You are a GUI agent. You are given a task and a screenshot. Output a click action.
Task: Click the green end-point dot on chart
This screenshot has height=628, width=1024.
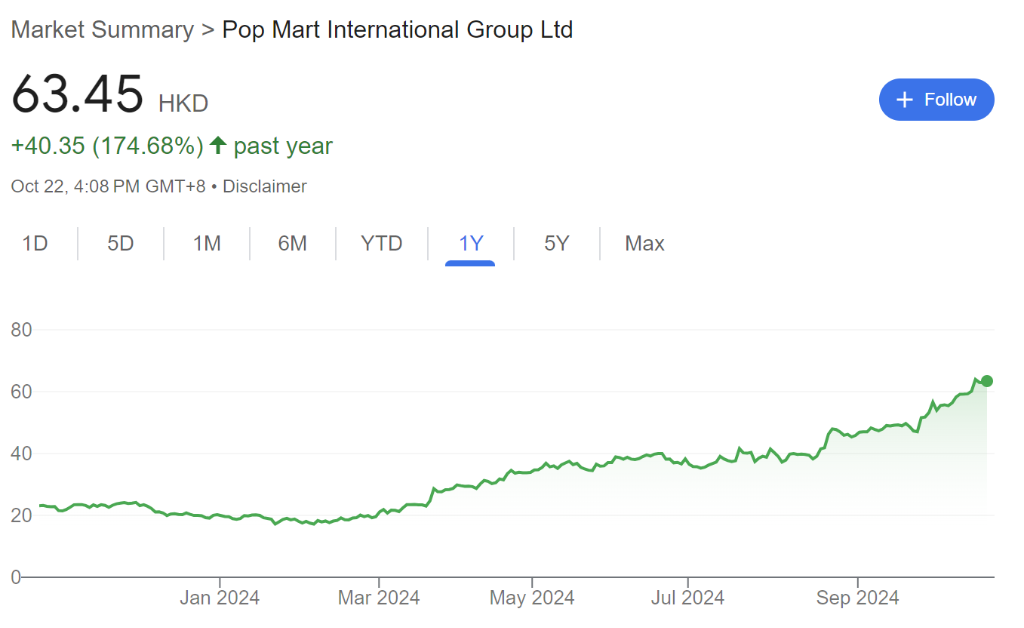[987, 381]
